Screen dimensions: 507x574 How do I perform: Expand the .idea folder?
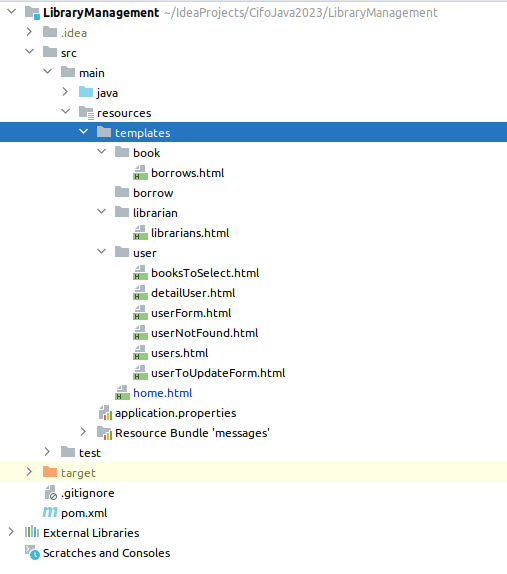point(29,32)
